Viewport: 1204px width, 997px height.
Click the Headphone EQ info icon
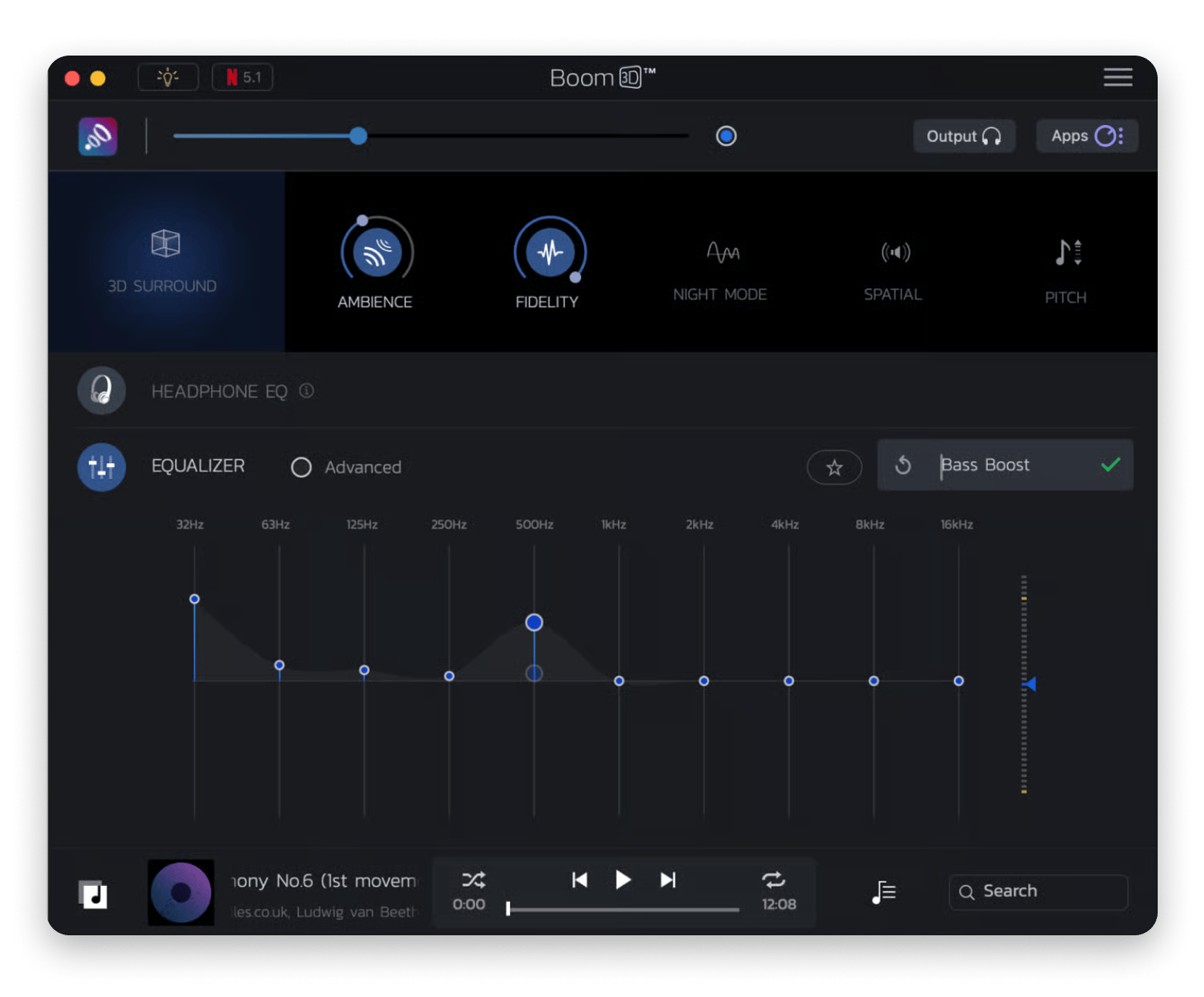[306, 390]
